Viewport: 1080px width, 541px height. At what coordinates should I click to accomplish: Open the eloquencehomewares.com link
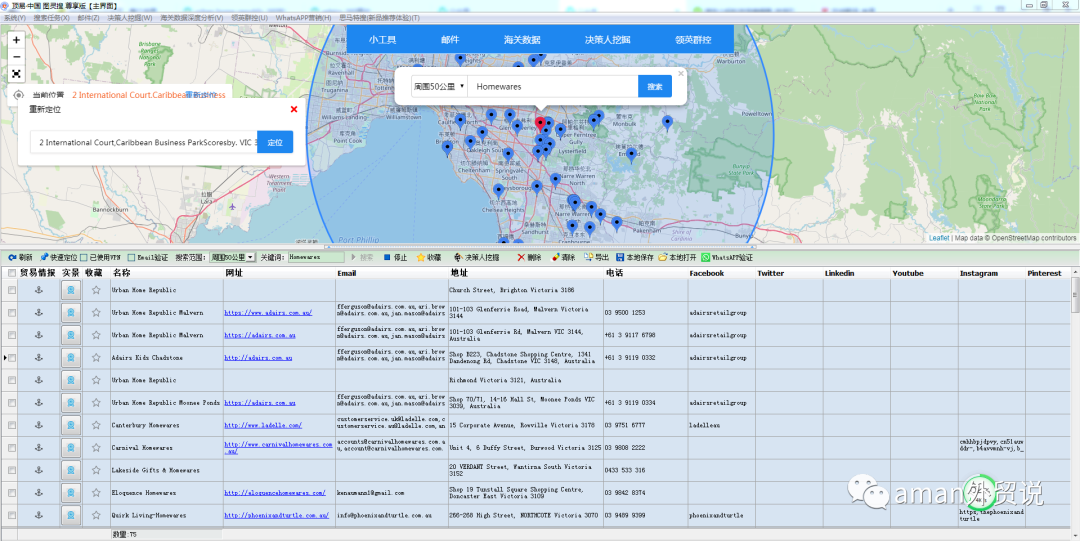[x=275, y=493]
